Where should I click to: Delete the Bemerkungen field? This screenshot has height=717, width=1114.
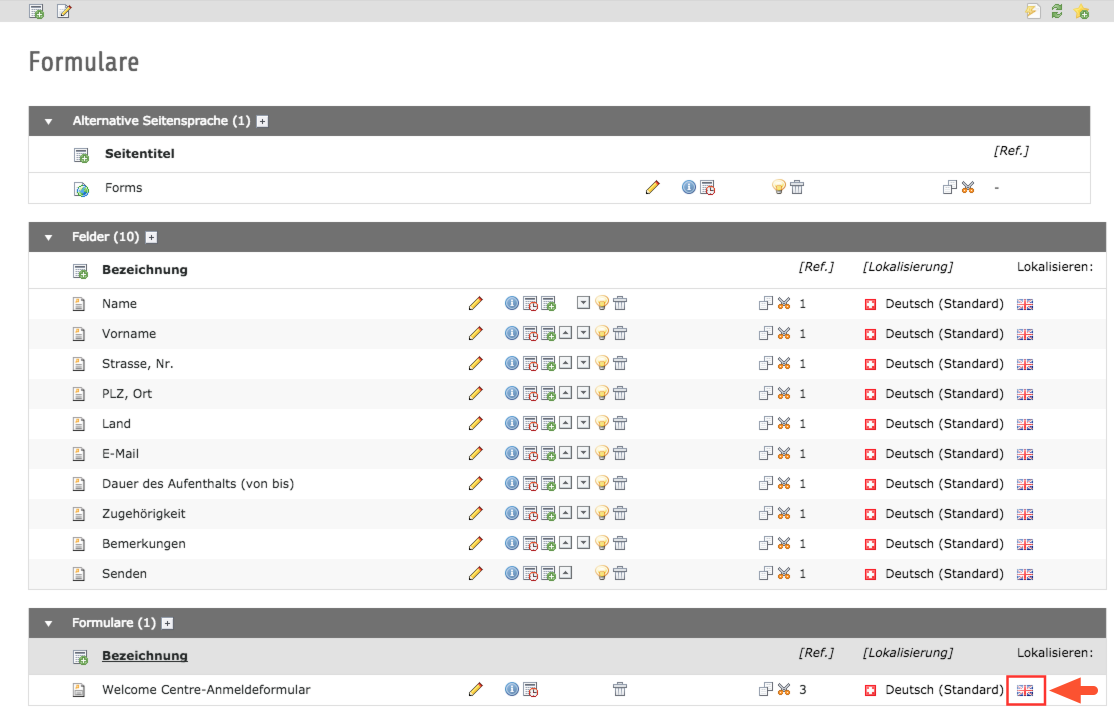point(620,544)
